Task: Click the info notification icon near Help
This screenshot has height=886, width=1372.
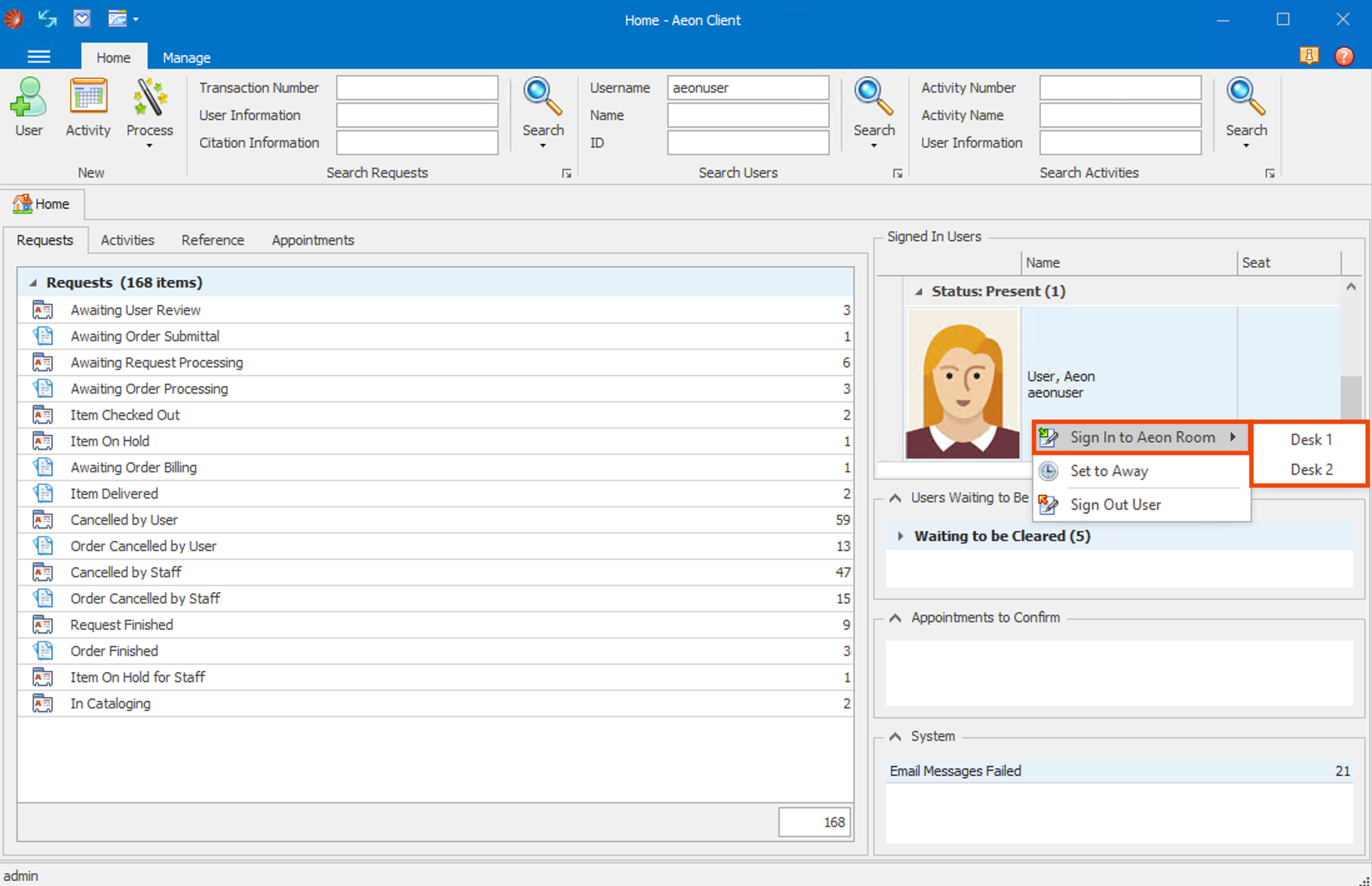Action: [x=1310, y=56]
